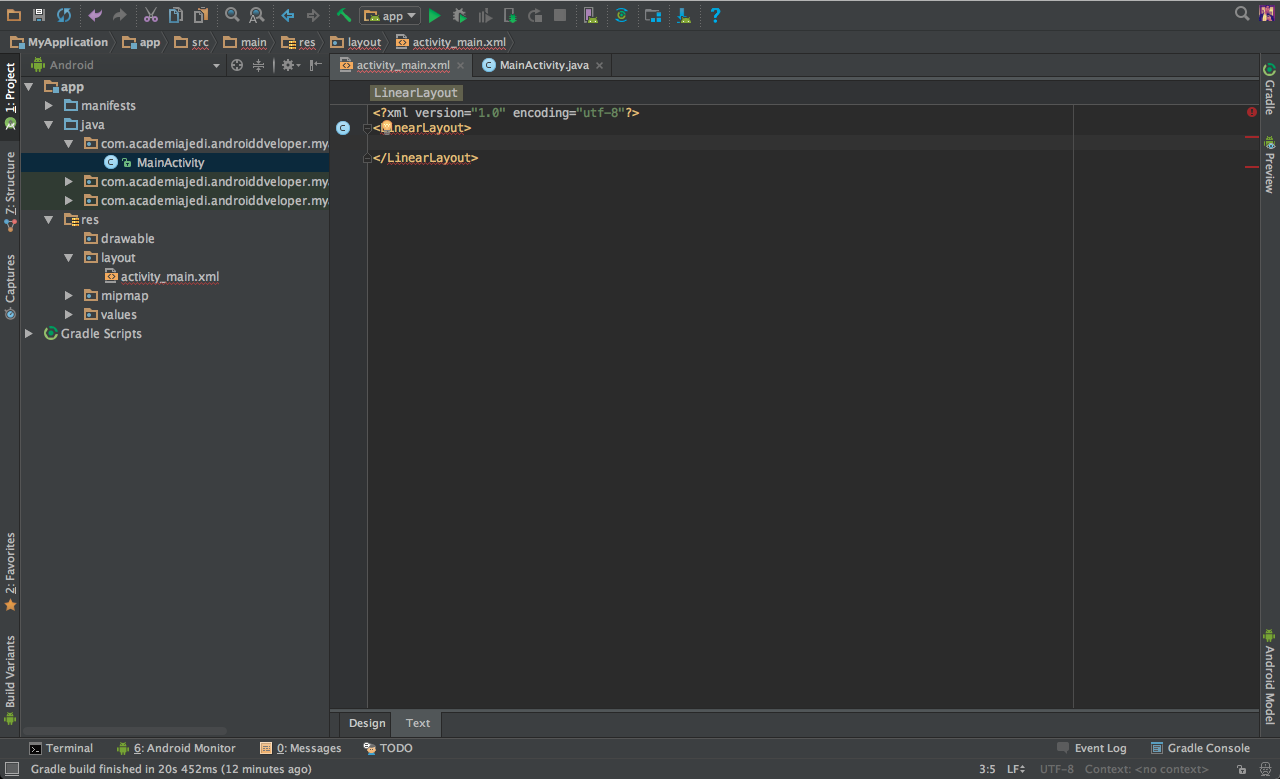The image size is (1280, 779).
Task: Click the Sync refresh icon in toolbar
Action: pos(64,15)
